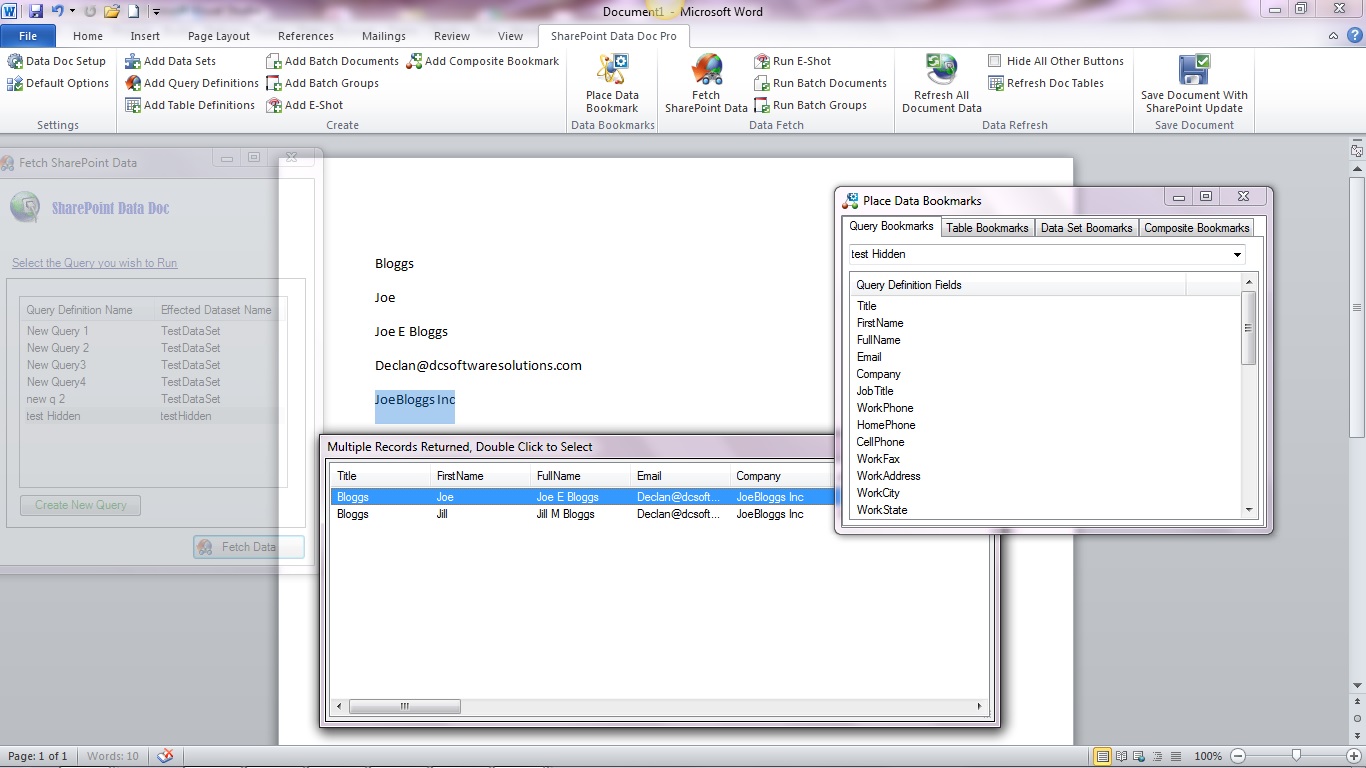Screen dimensions: 1366x768
Task: Open Default Options settings
Action: [58, 83]
